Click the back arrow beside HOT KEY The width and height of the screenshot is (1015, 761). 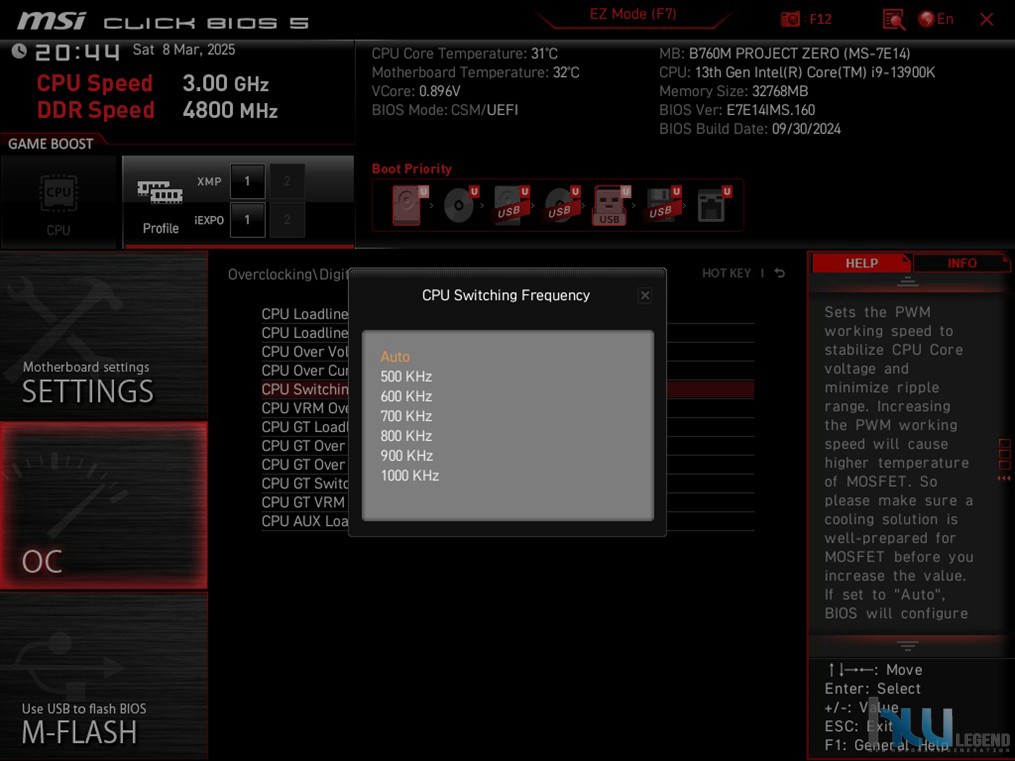click(780, 274)
